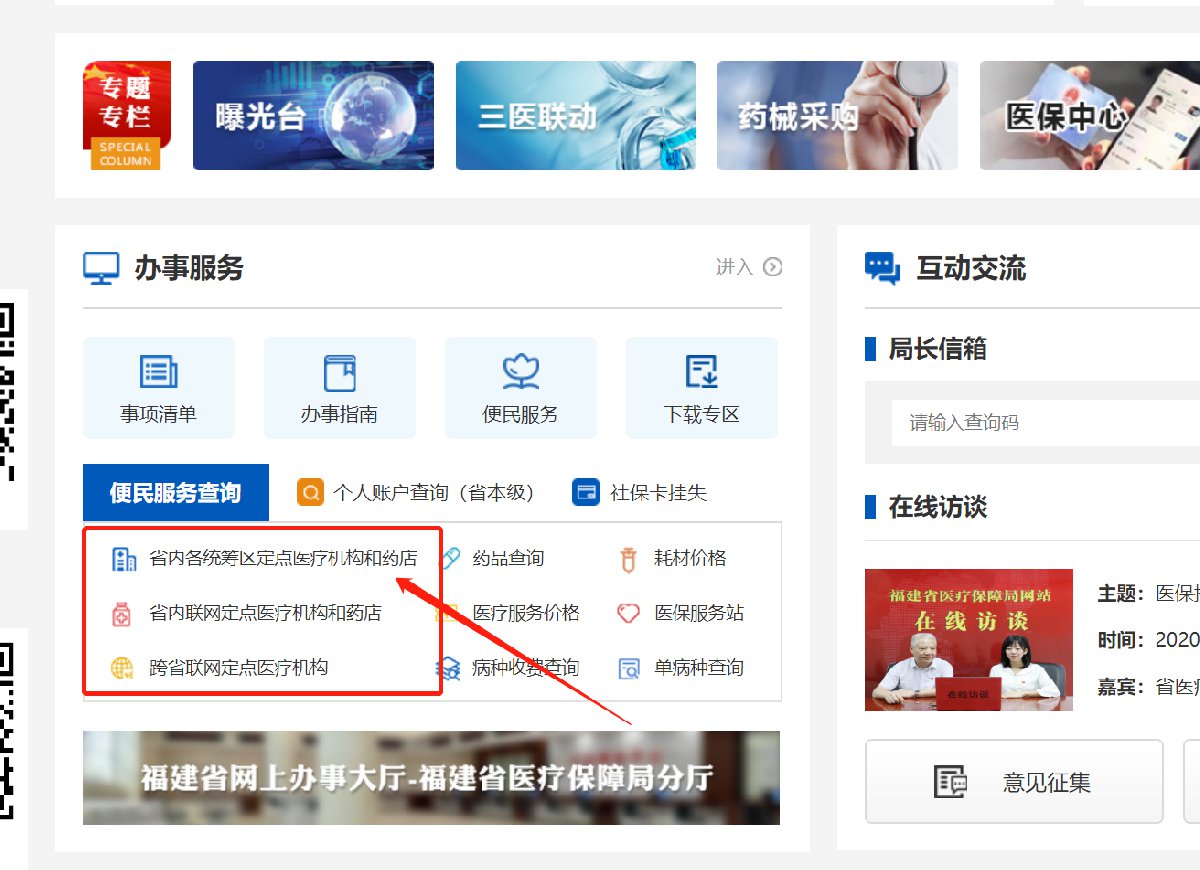This screenshot has height=870, width=1200.
Task: Open 药品查询 link
Action: click(x=508, y=558)
